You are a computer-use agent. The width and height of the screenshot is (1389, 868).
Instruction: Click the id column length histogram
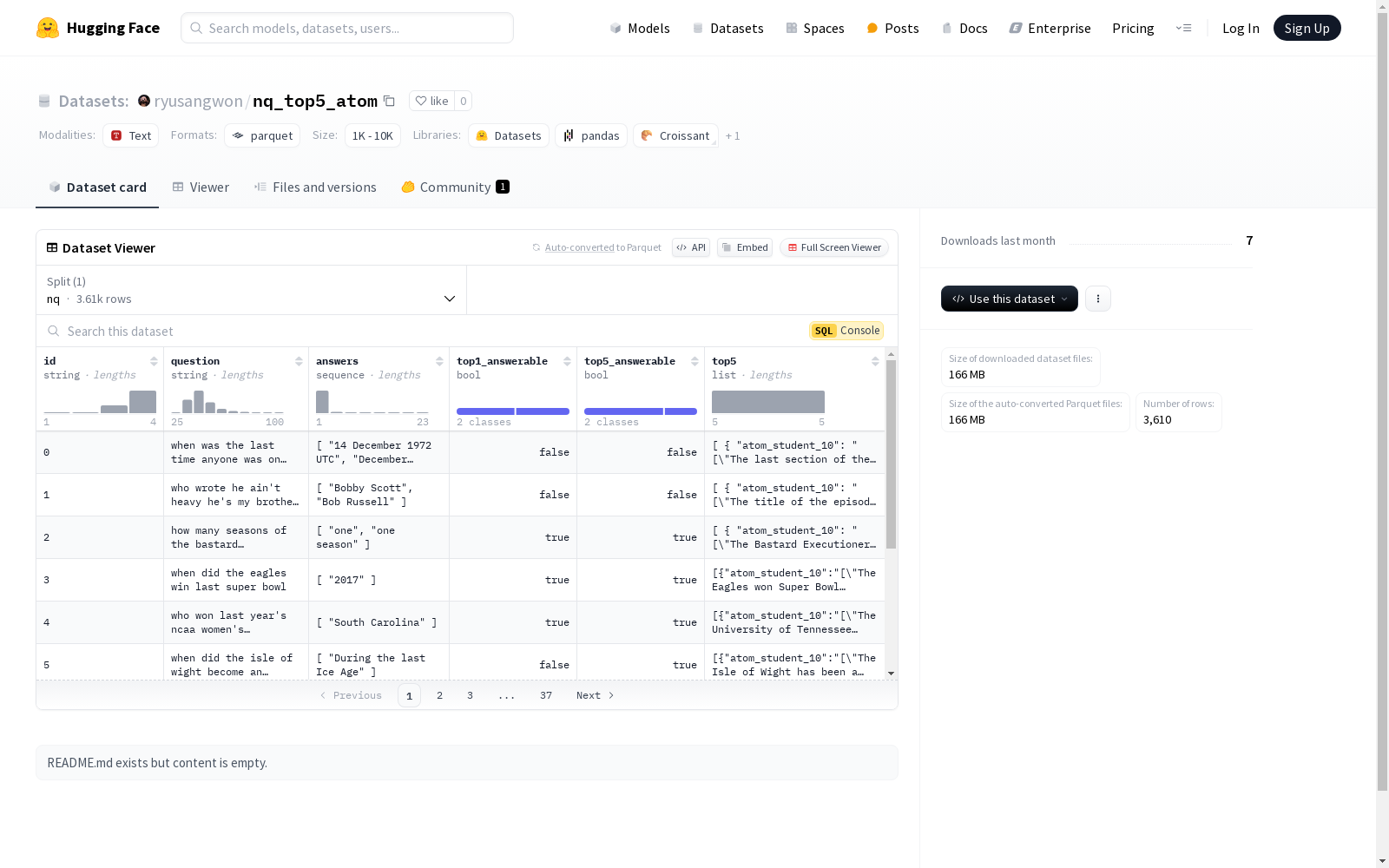click(100, 402)
